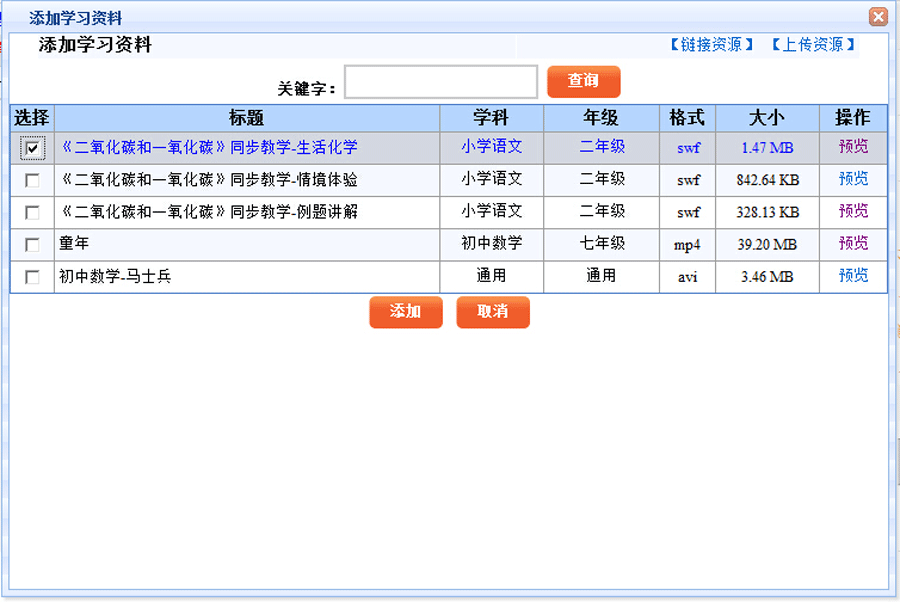The image size is (900, 602).
Task: Check the 例题讲解 row checkbox
Action: coord(33,213)
